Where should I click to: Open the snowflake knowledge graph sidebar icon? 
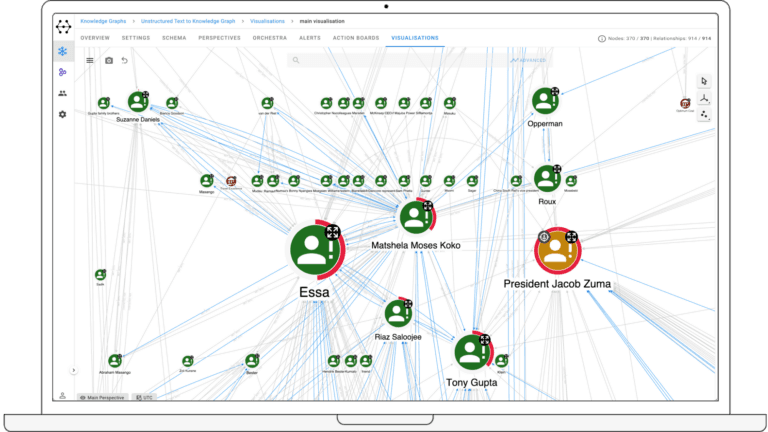click(x=63, y=51)
